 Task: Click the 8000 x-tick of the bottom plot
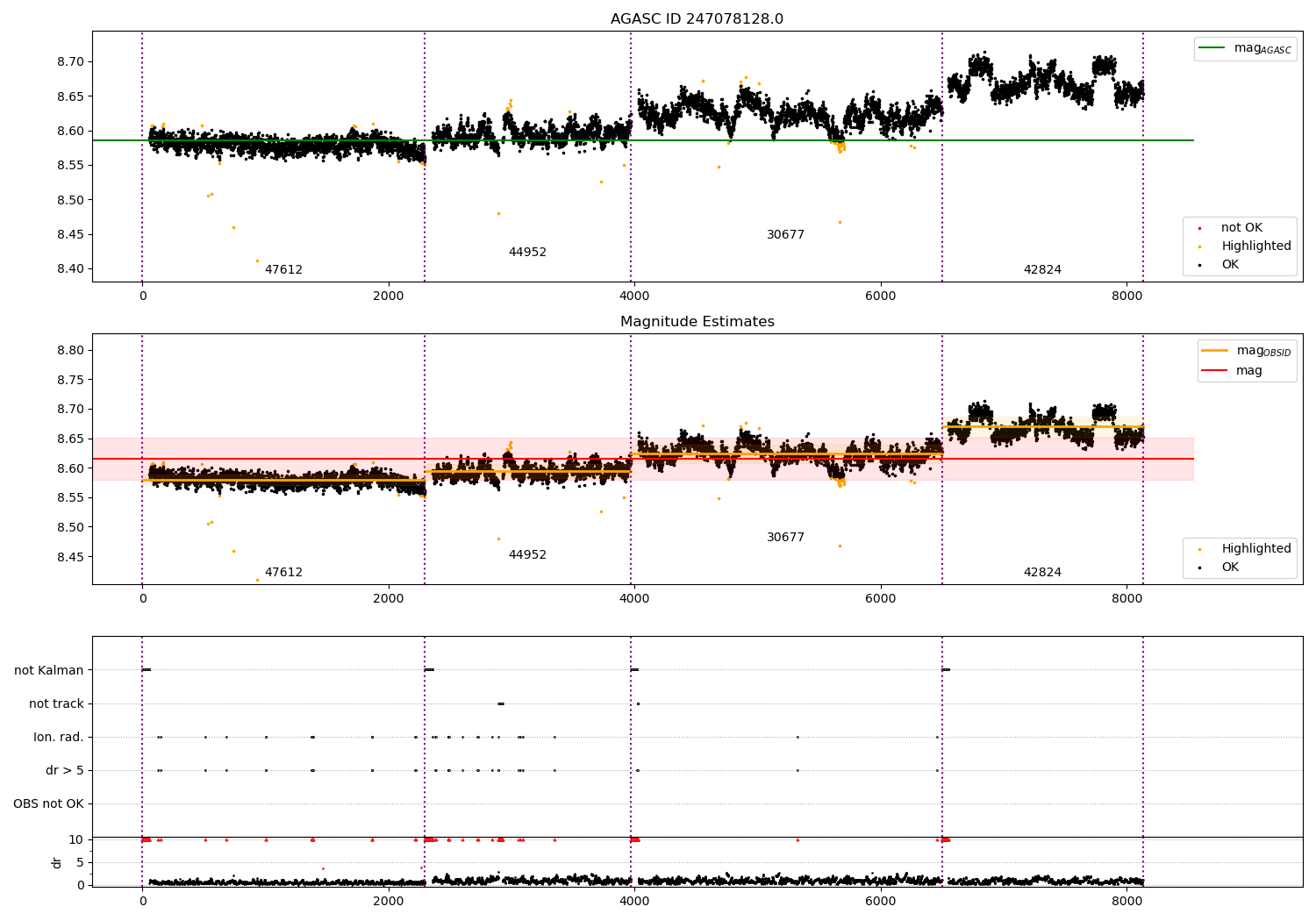click(x=1127, y=901)
